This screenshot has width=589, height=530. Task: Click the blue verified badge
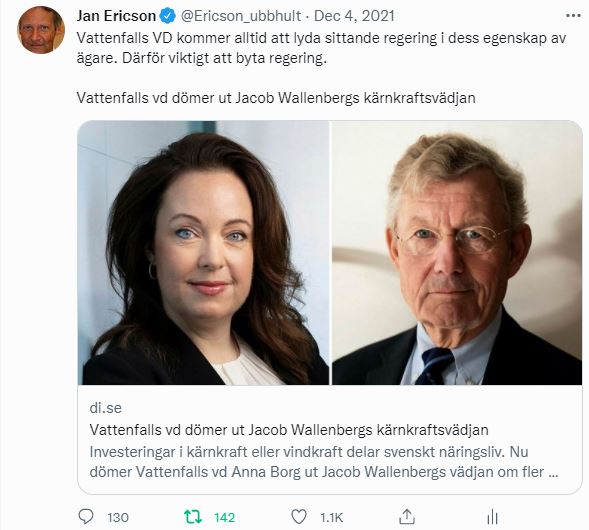click(168, 16)
